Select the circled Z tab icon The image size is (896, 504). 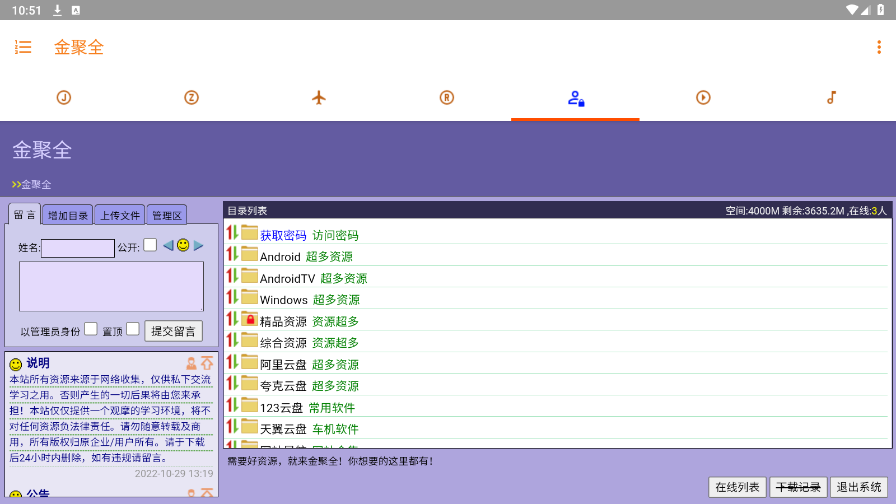tap(191, 97)
